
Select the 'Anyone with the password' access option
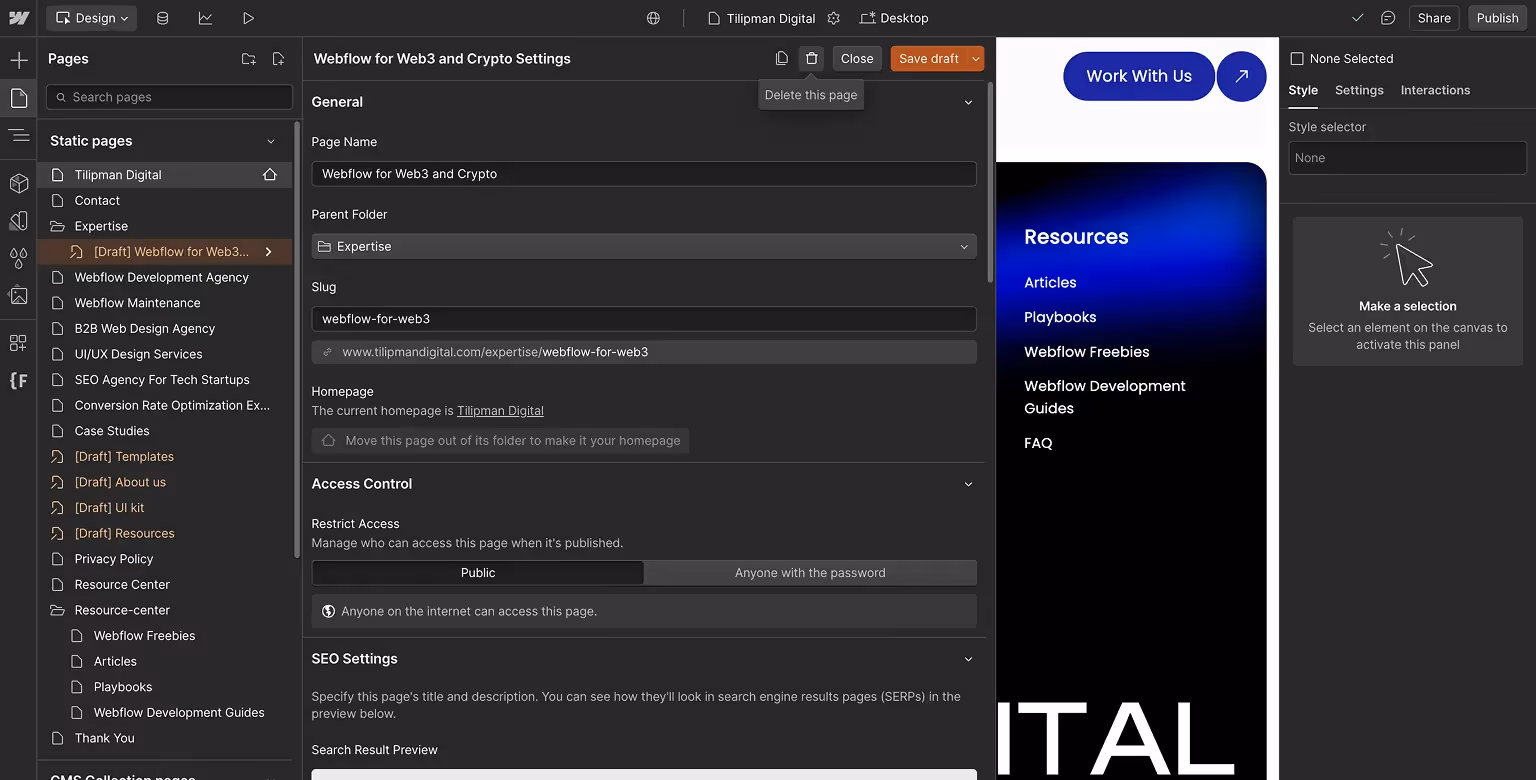point(810,572)
